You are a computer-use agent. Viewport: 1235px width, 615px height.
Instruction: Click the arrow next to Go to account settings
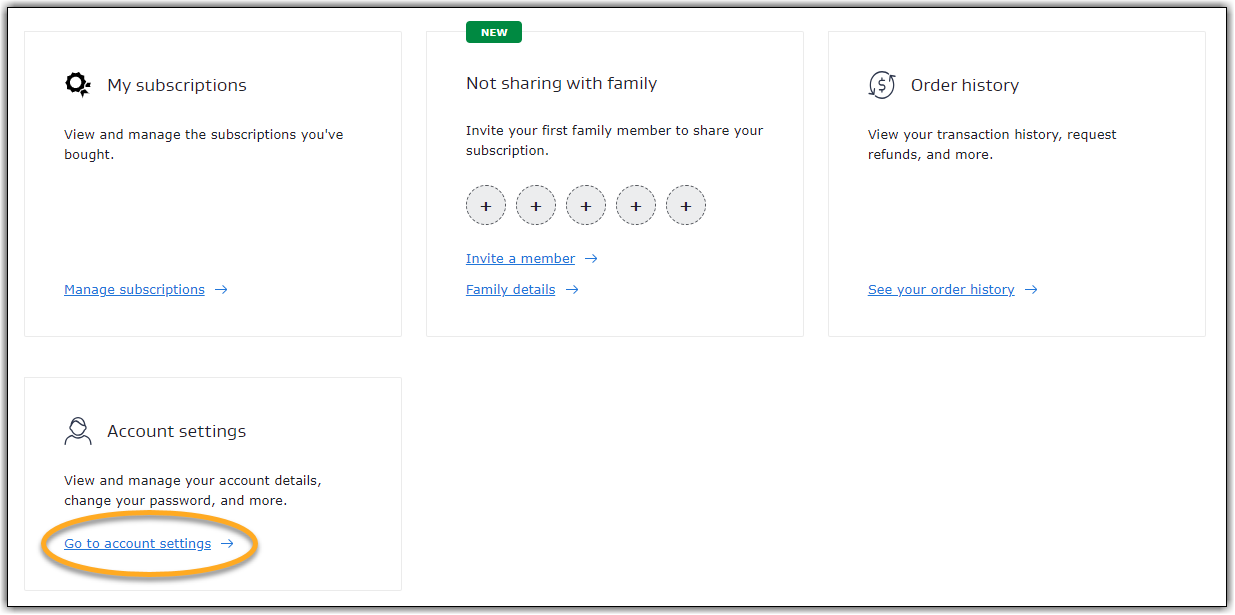[227, 544]
